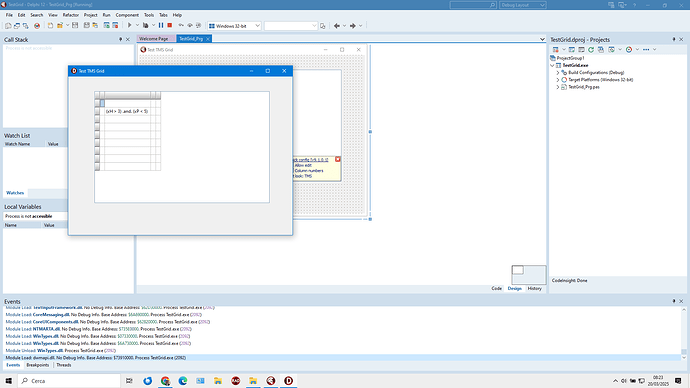Click the Save All toolbar icon
The height and width of the screenshot is (388, 690).
coord(87,26)
